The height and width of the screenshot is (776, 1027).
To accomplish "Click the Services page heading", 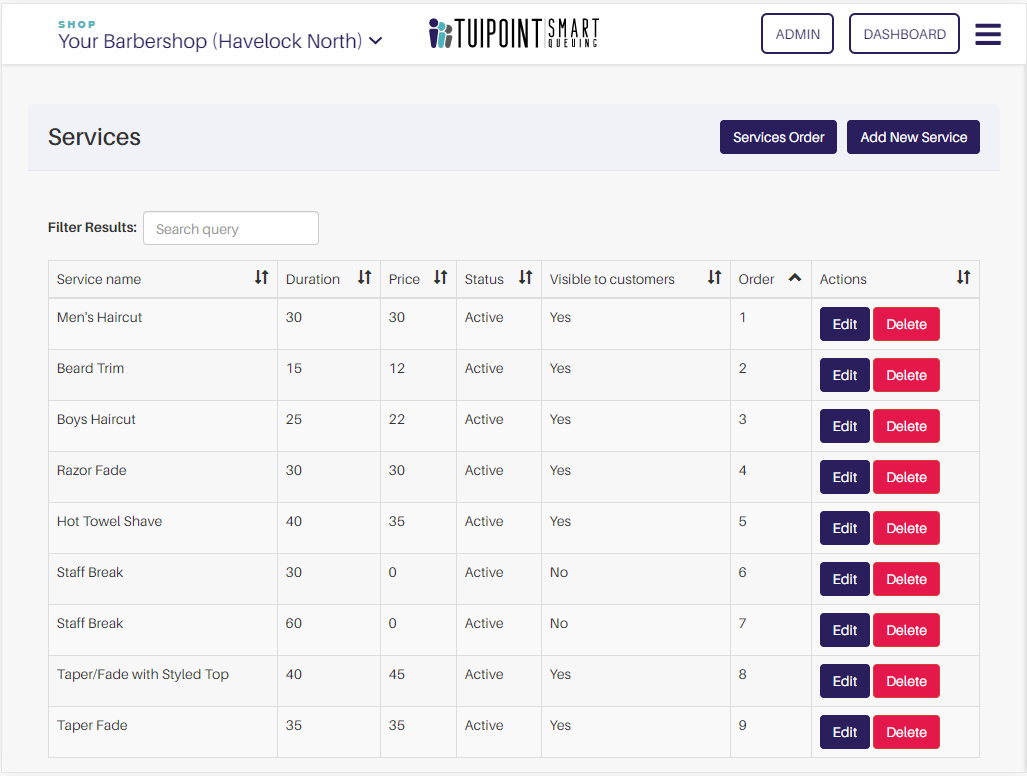I will click(94, 137).
